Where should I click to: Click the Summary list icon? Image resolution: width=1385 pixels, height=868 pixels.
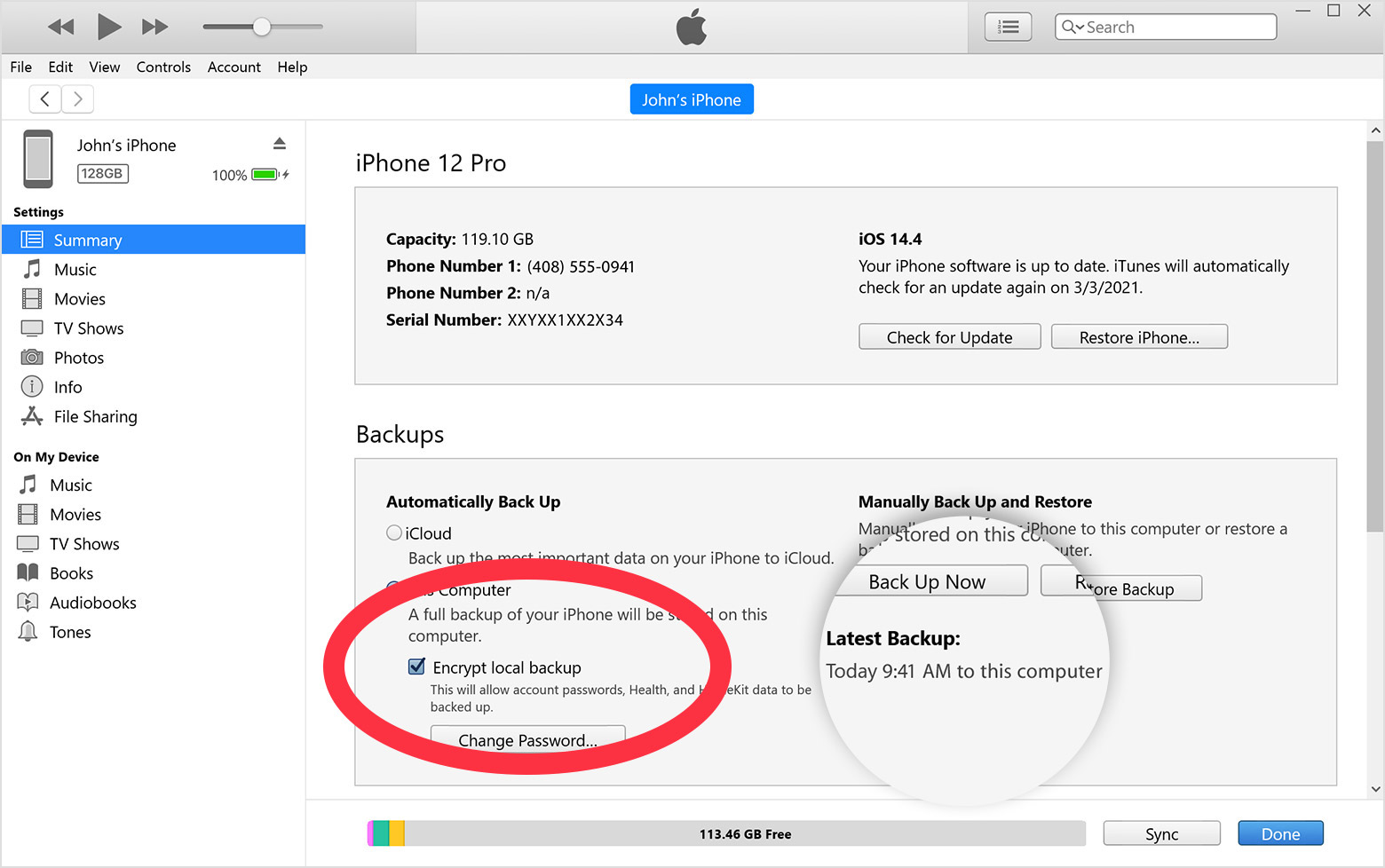coord(32,240)
